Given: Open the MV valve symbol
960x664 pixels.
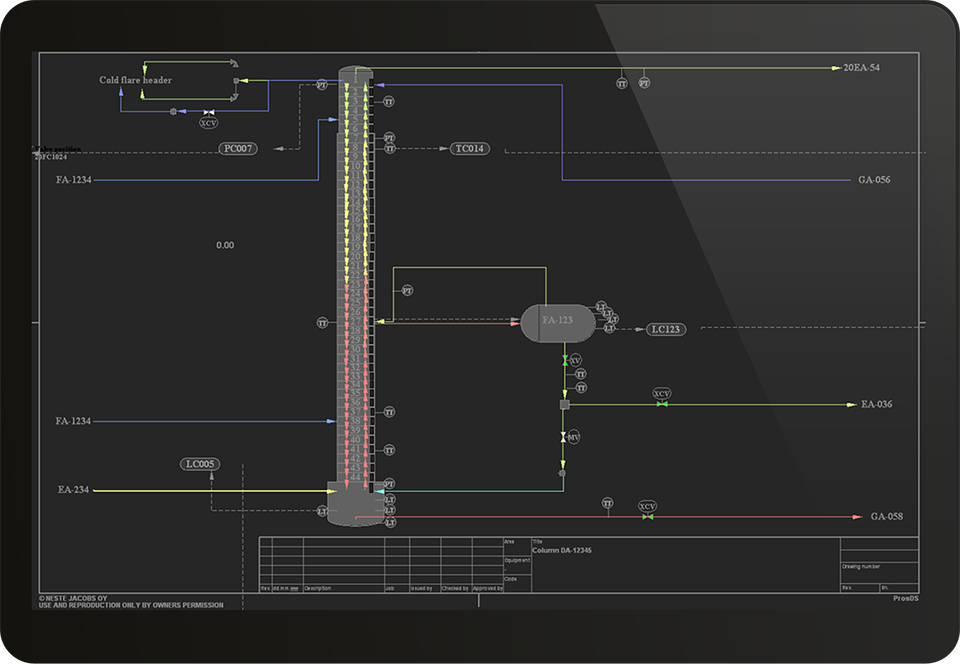Looking at the screenshot, I should (x=564, y=438).
